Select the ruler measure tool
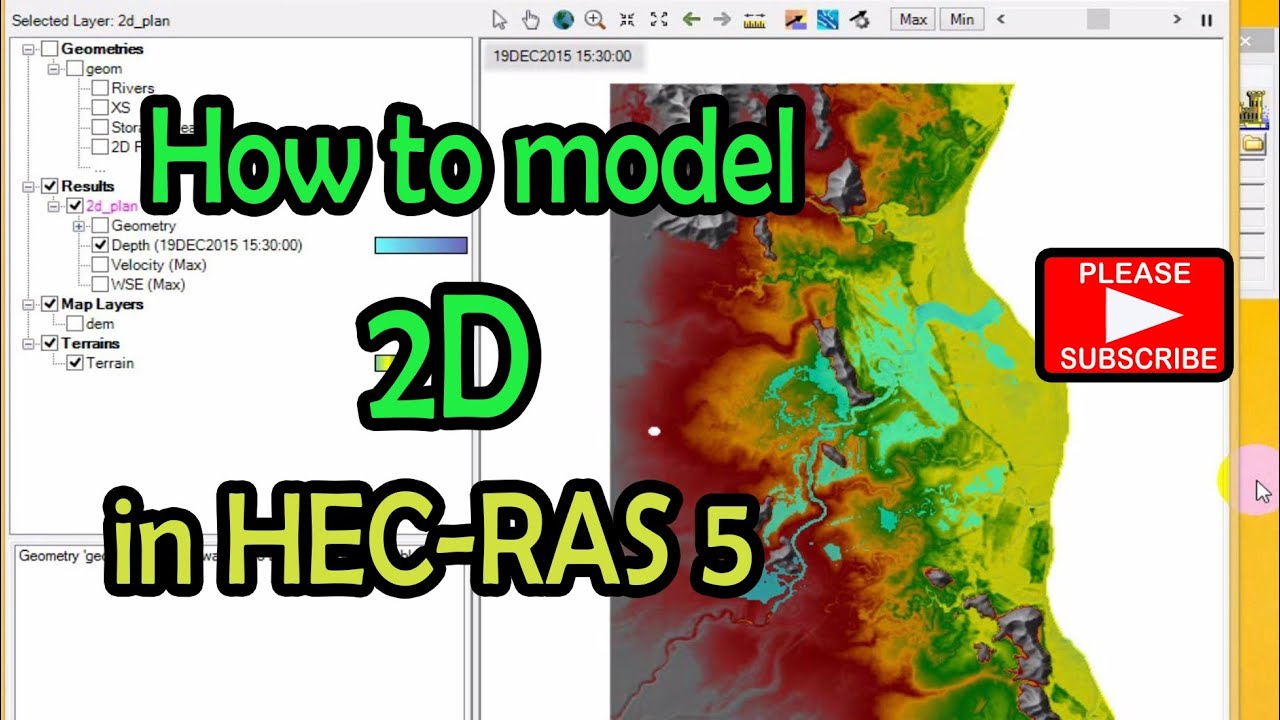1280x720 pixels. [x=754, y=19]
